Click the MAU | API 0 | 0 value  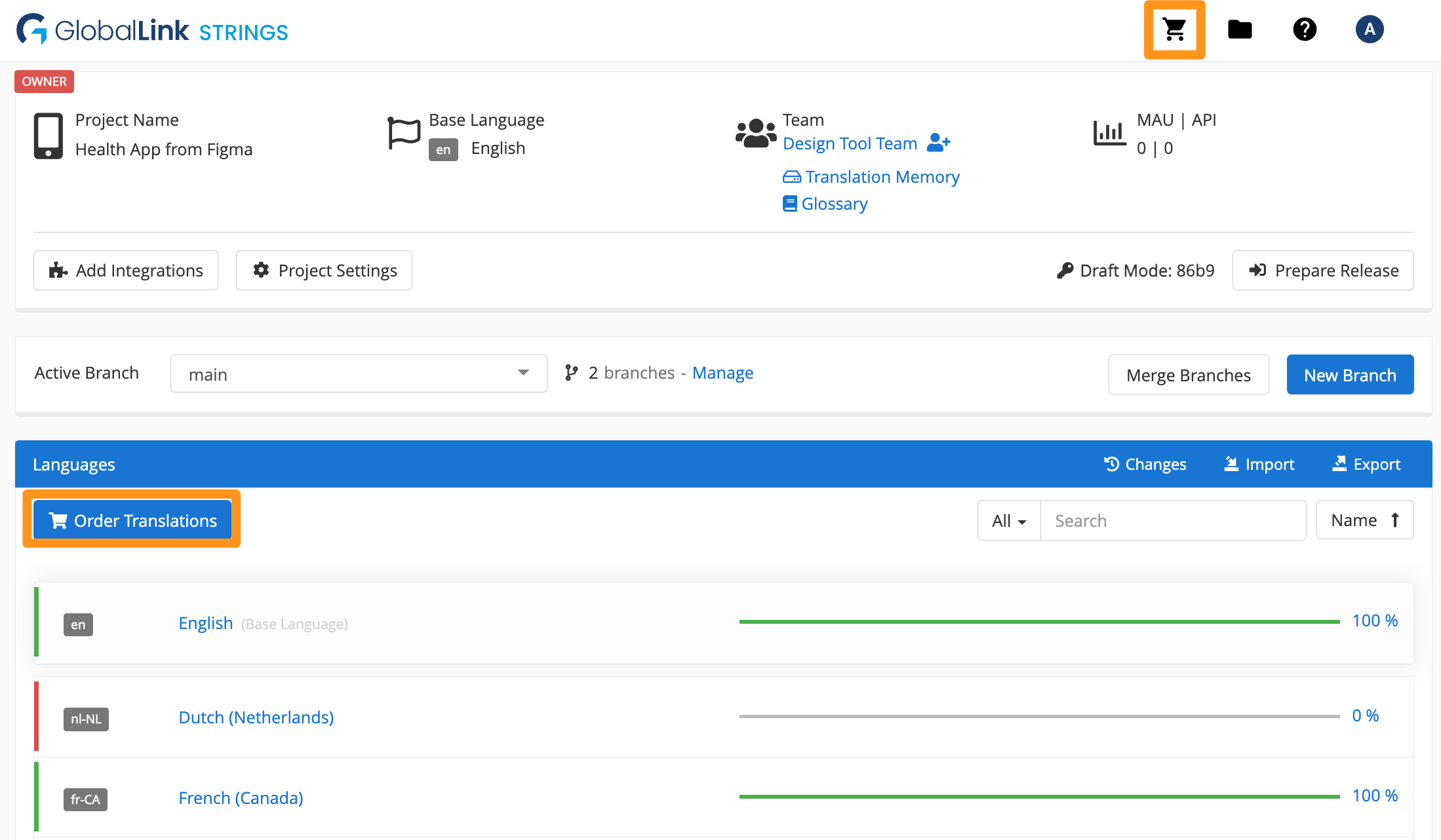[1155, 148]
